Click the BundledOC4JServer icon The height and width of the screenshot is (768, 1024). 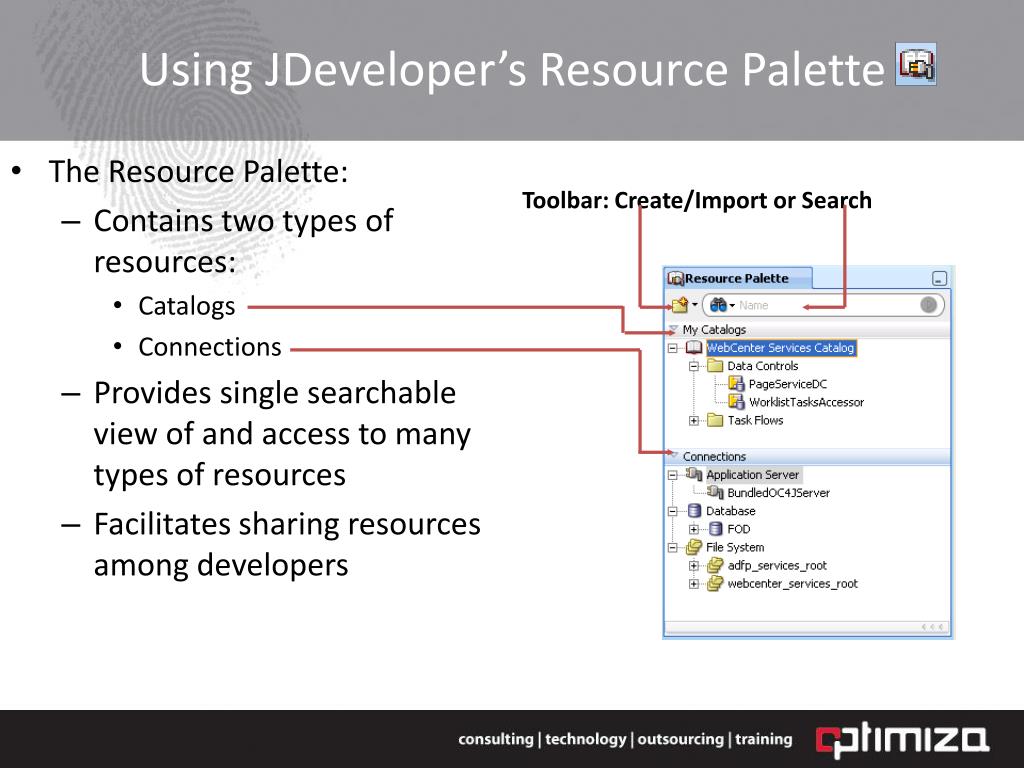[716, 492]
